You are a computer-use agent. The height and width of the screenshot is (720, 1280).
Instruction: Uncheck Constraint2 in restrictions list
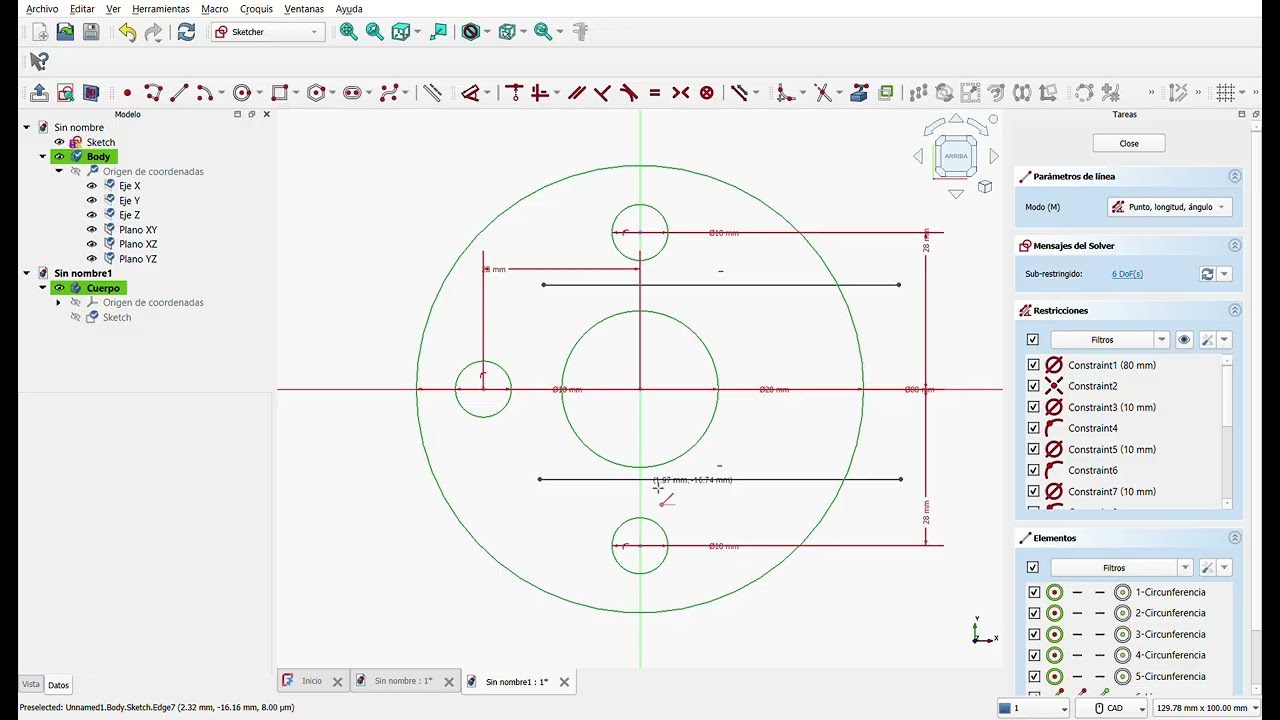coord(1034,386)
